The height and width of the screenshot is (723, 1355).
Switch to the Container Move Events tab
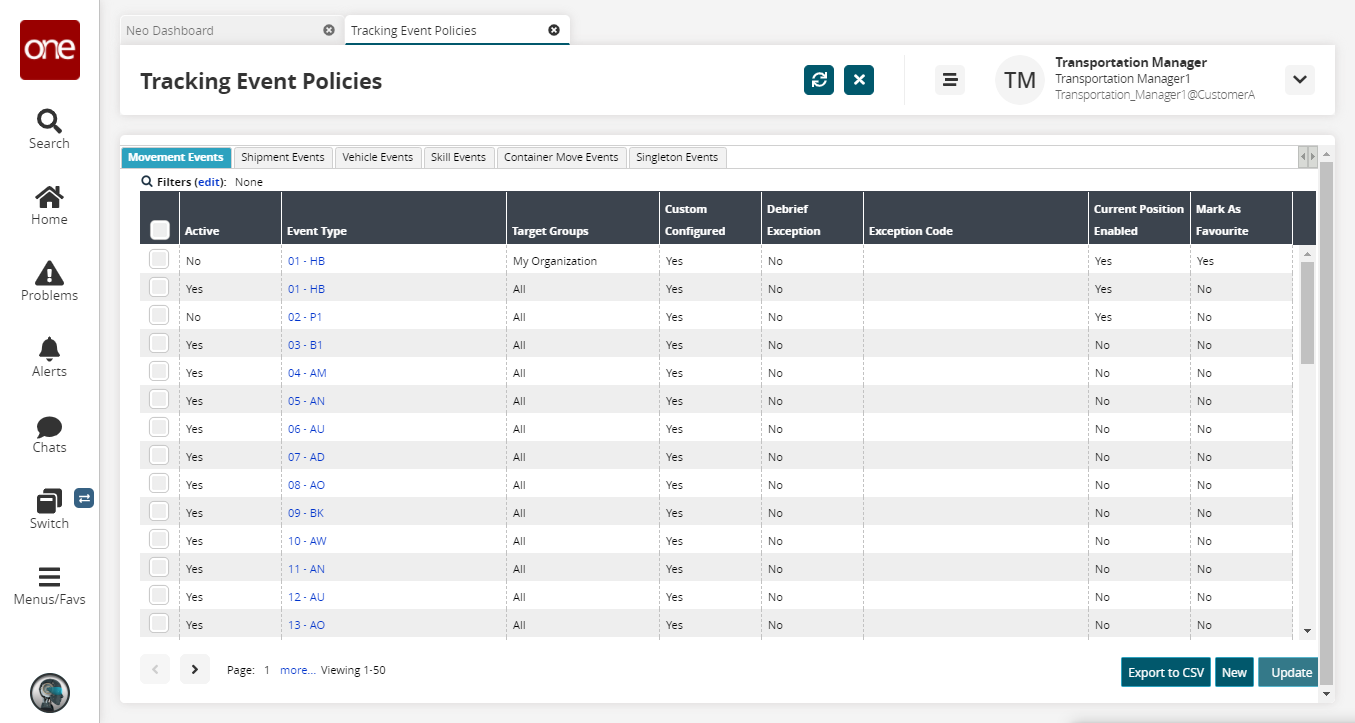[561, 157]
